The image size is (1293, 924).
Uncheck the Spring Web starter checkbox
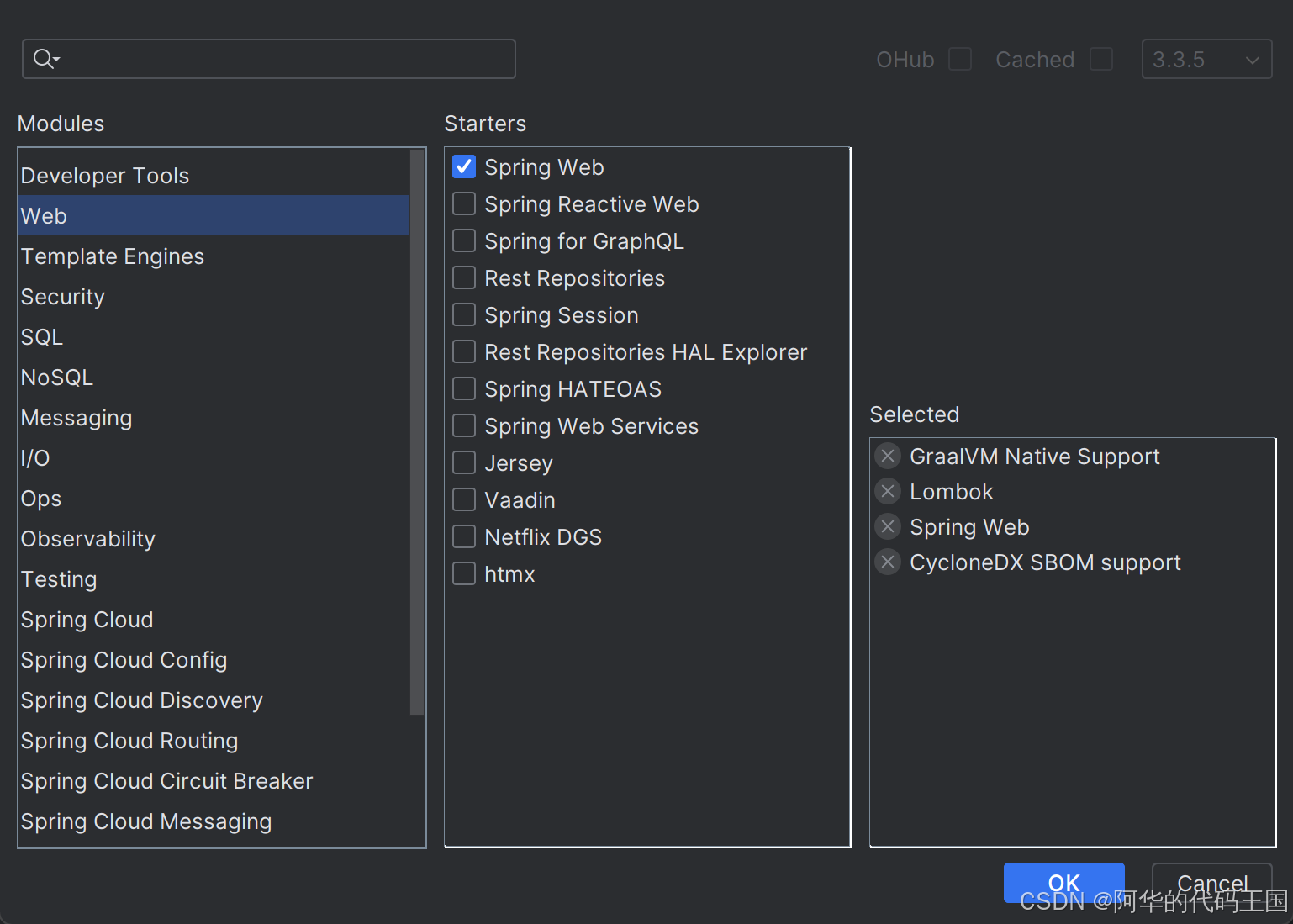tap(464, 166)
